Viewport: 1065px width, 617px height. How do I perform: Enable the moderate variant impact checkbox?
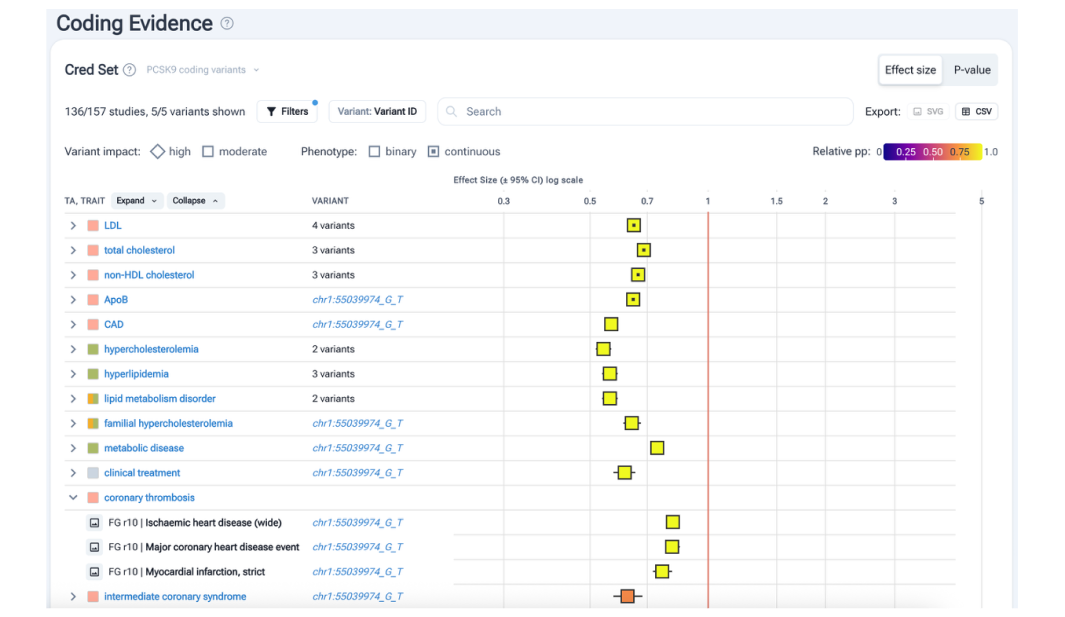[208, 152]
